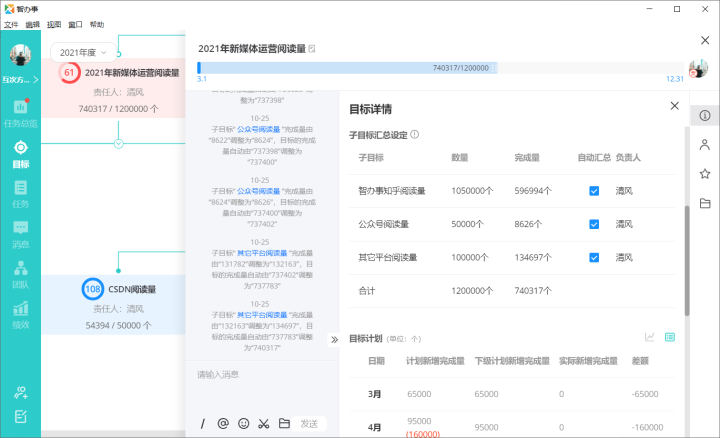Viewport: 720px width, 438px height.
Task: Switch target plan to chart view
Action: coord(649,337)
